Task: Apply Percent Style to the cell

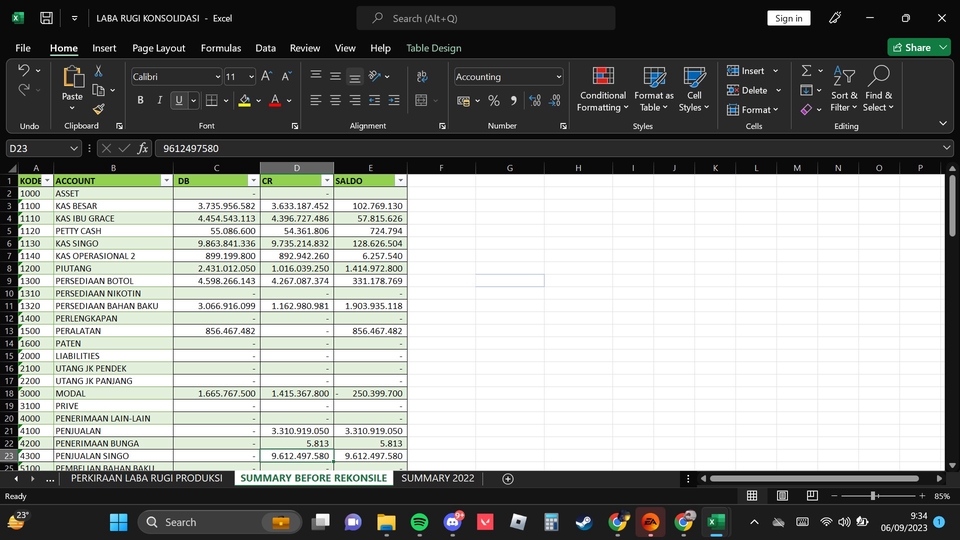Action: pos(494,101)
